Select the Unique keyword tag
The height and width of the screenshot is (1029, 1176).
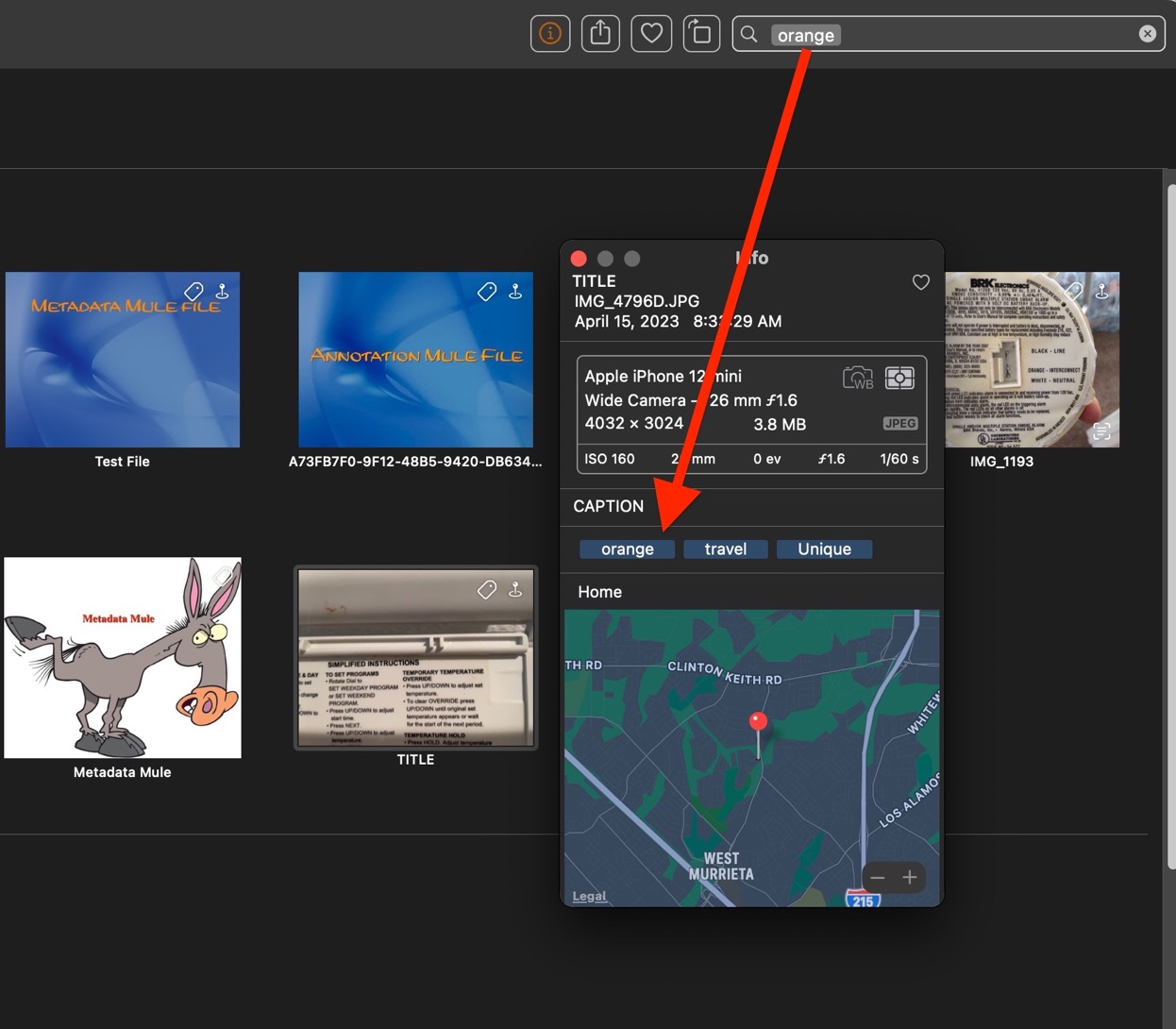[x=824, y=549]
